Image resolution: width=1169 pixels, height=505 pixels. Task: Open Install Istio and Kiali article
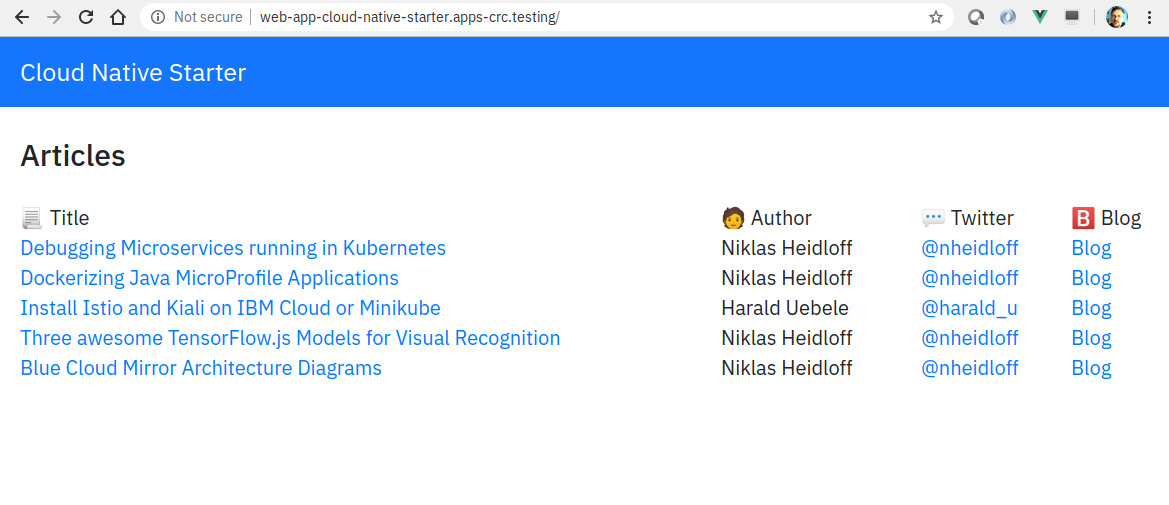coord(230,308)
